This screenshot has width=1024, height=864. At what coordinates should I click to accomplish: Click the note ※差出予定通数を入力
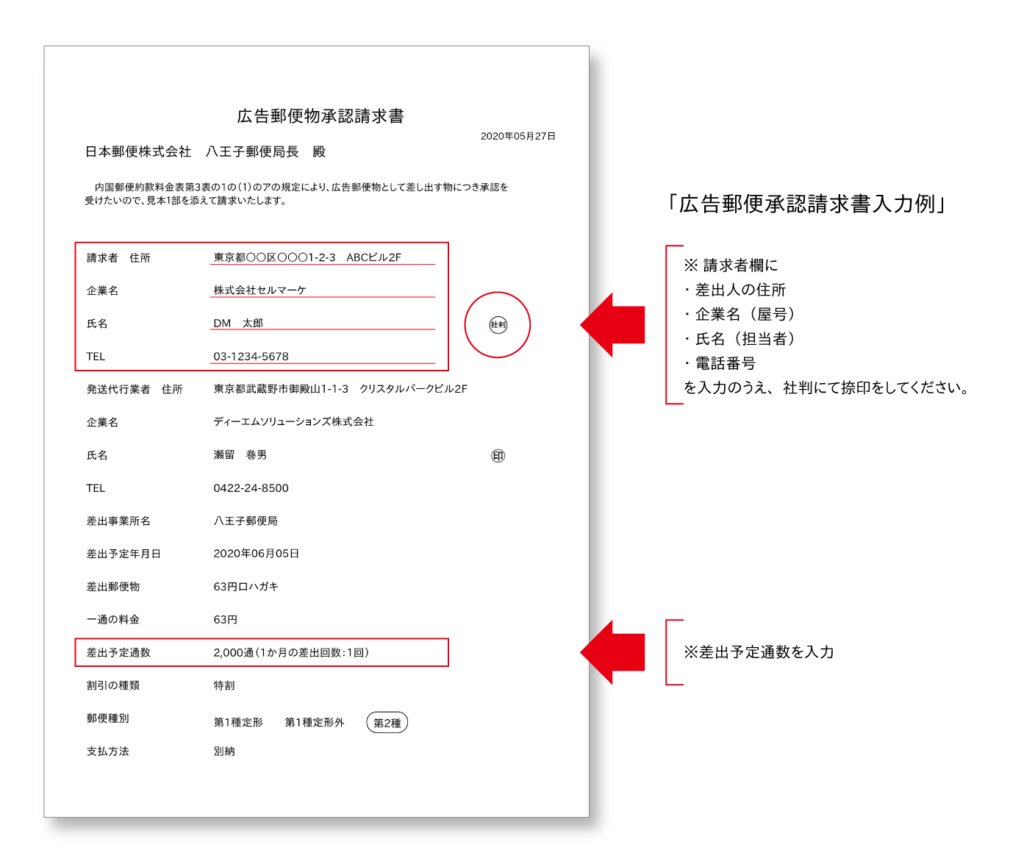[759, 652]
